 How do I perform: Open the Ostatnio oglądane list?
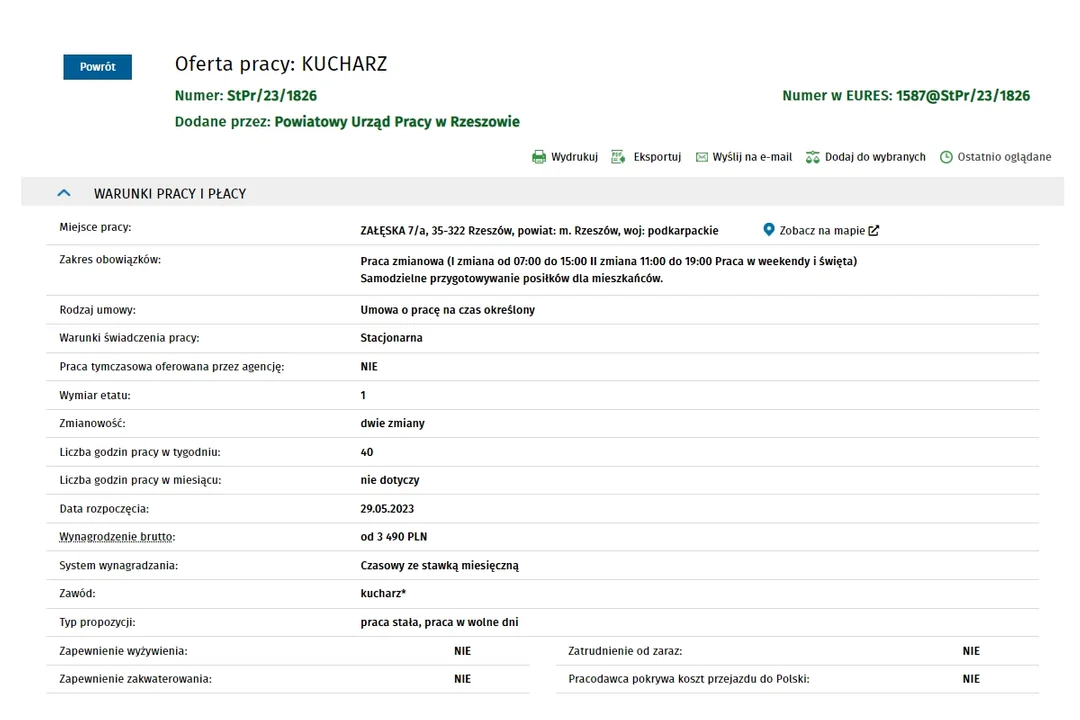click(x=1004, y=157)
